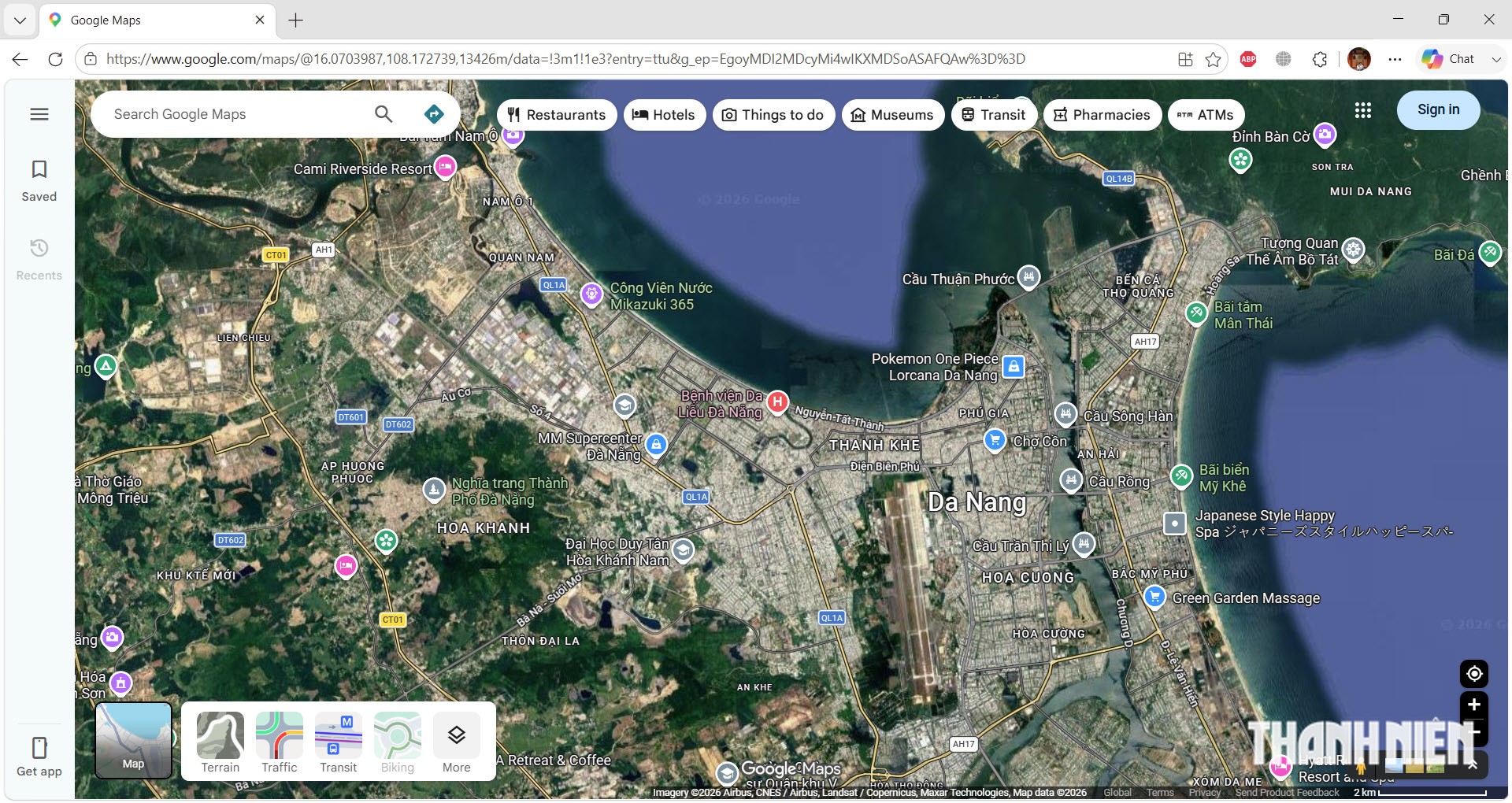Open Directions with the blue arrow icon
The height and width of the screenshot is (803, 1512).
click(434, 114)
